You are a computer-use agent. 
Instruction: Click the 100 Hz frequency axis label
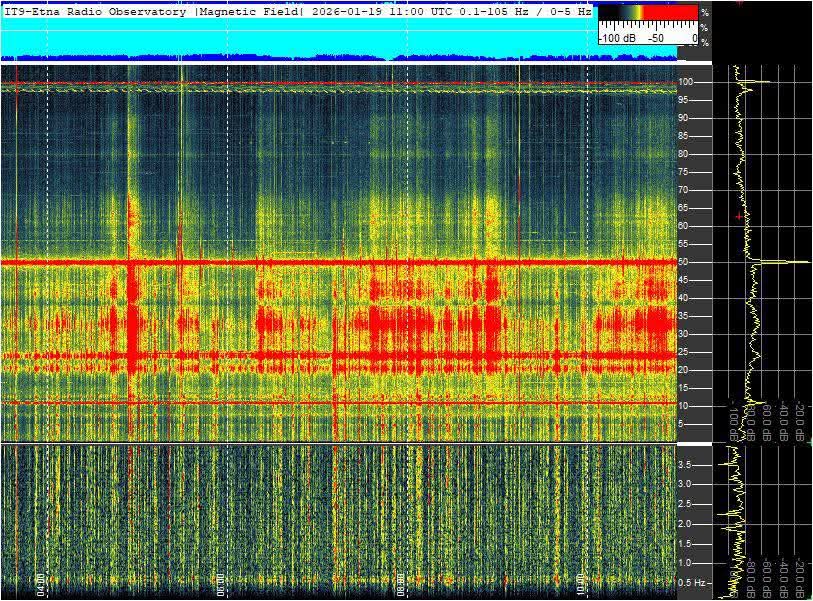(x=688, y=81)
